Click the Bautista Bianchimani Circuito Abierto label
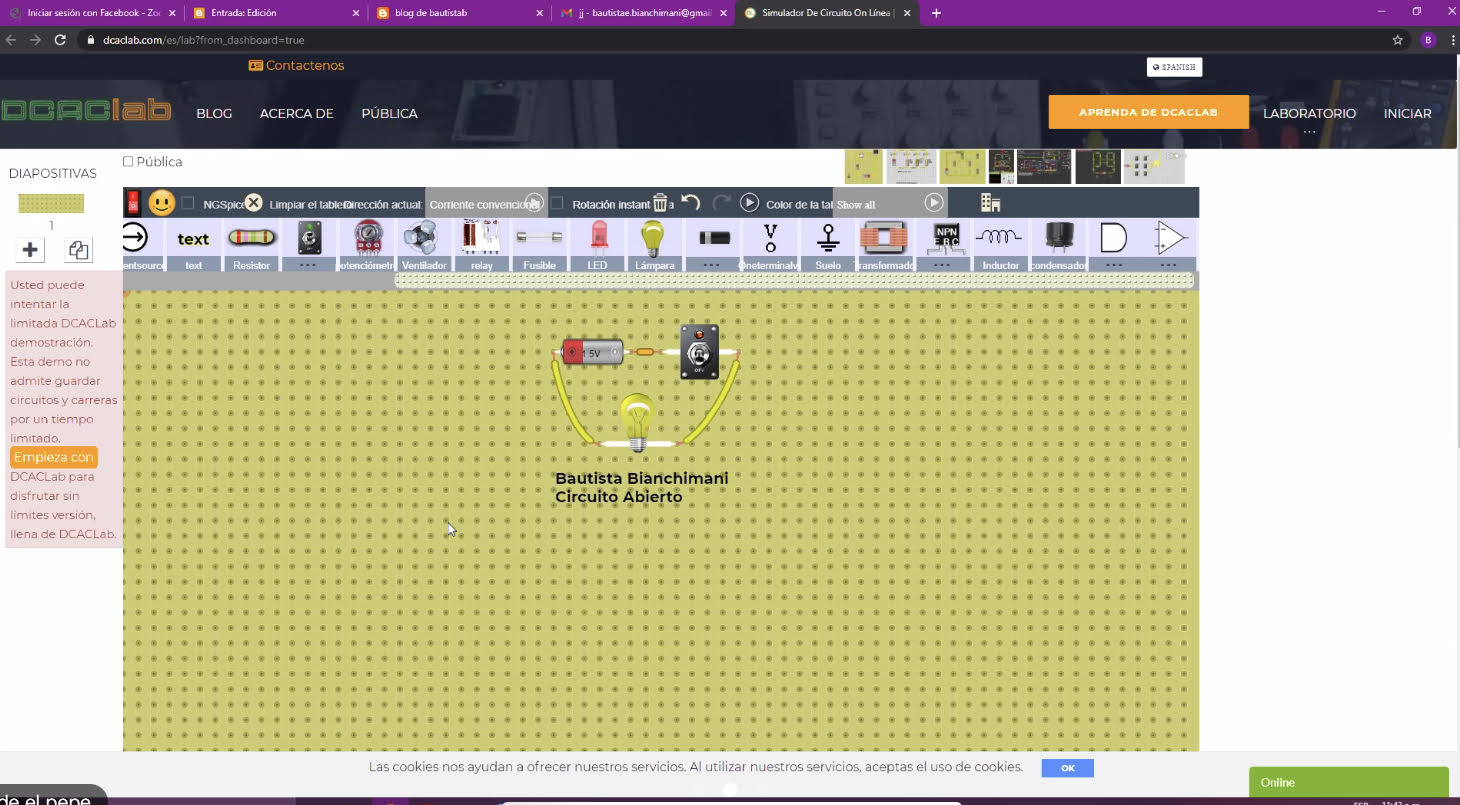The width and height of the screenshot is (1460, 805). pyautogui.click(x=641, y=487)
